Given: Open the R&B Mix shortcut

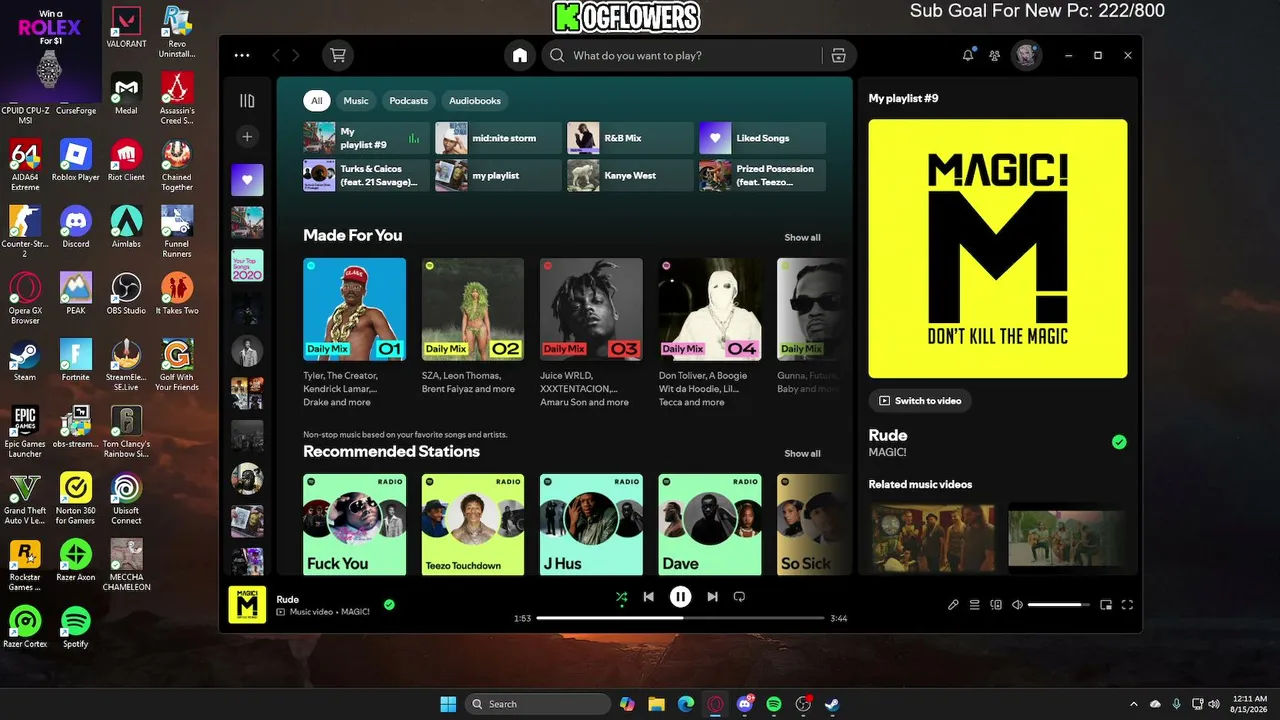Looking at the screenshot, I should pos(630,138).
